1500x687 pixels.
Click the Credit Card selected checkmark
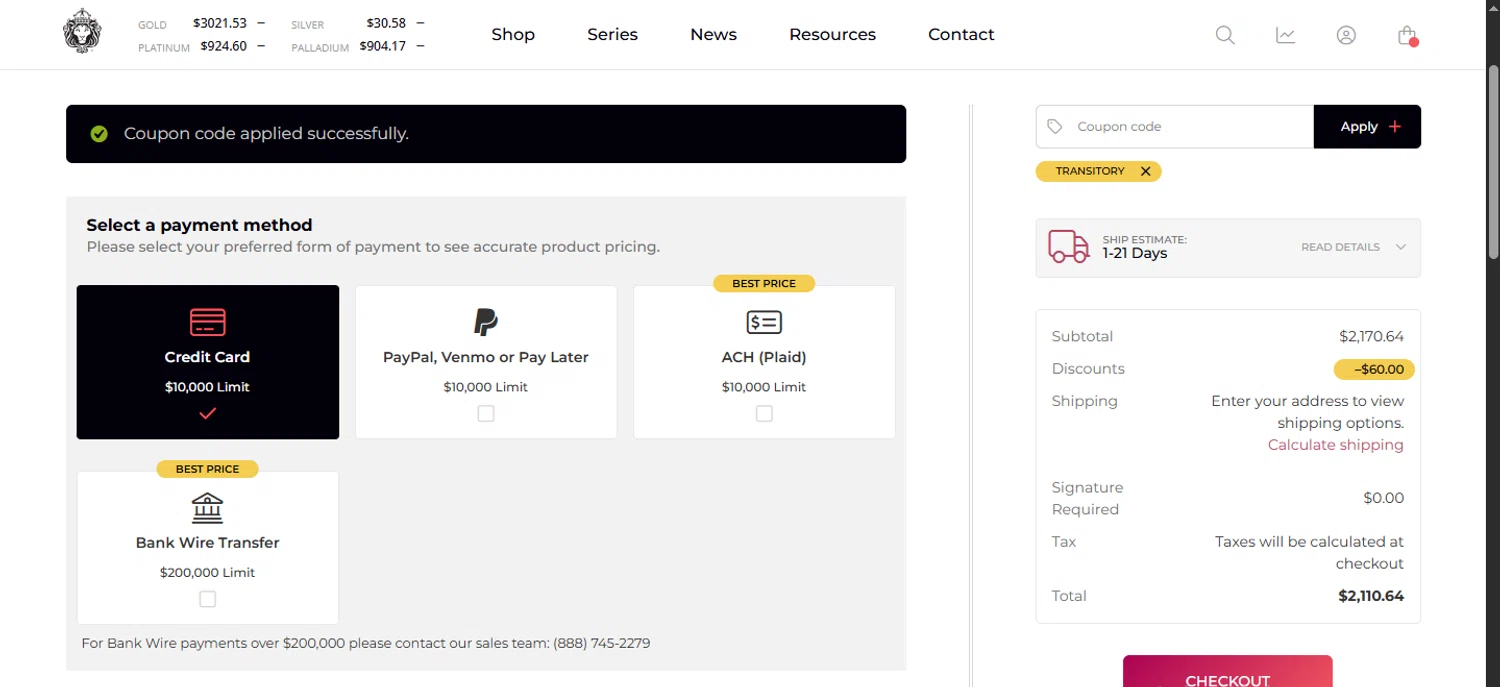tap(207, 413)
